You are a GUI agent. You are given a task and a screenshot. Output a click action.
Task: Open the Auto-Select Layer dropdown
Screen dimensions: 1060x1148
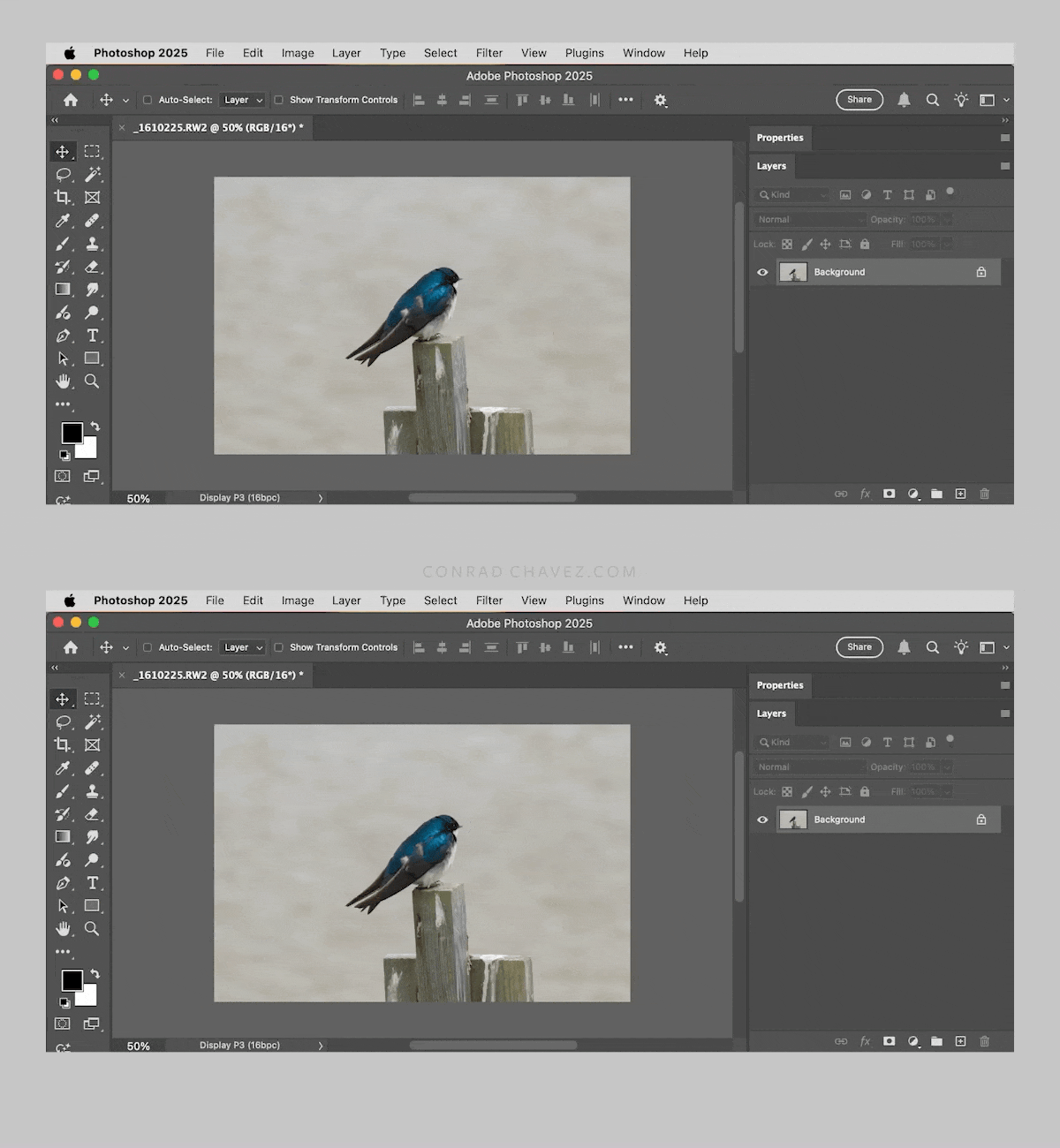pos(242,100)
